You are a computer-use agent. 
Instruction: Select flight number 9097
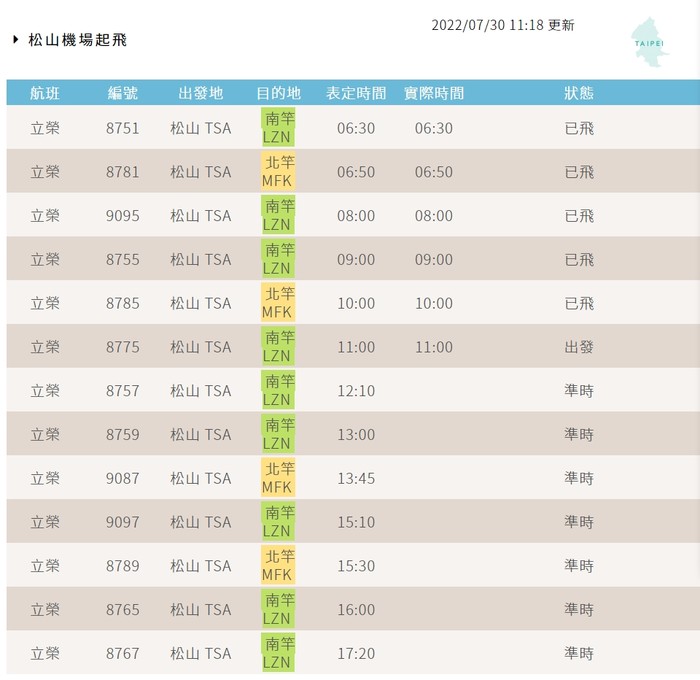point(123,522)
